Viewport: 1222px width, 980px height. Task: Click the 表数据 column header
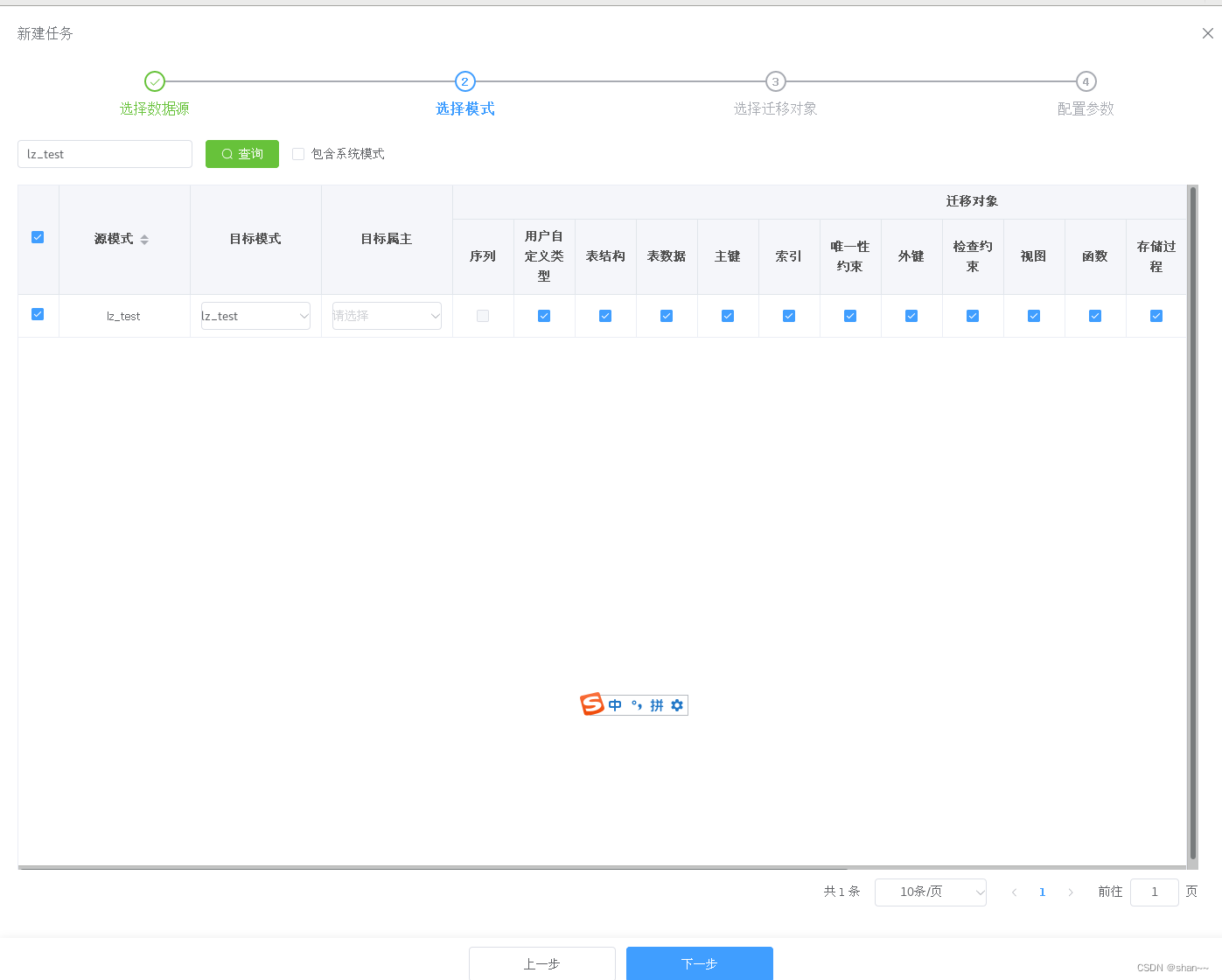tap(667, 256)
